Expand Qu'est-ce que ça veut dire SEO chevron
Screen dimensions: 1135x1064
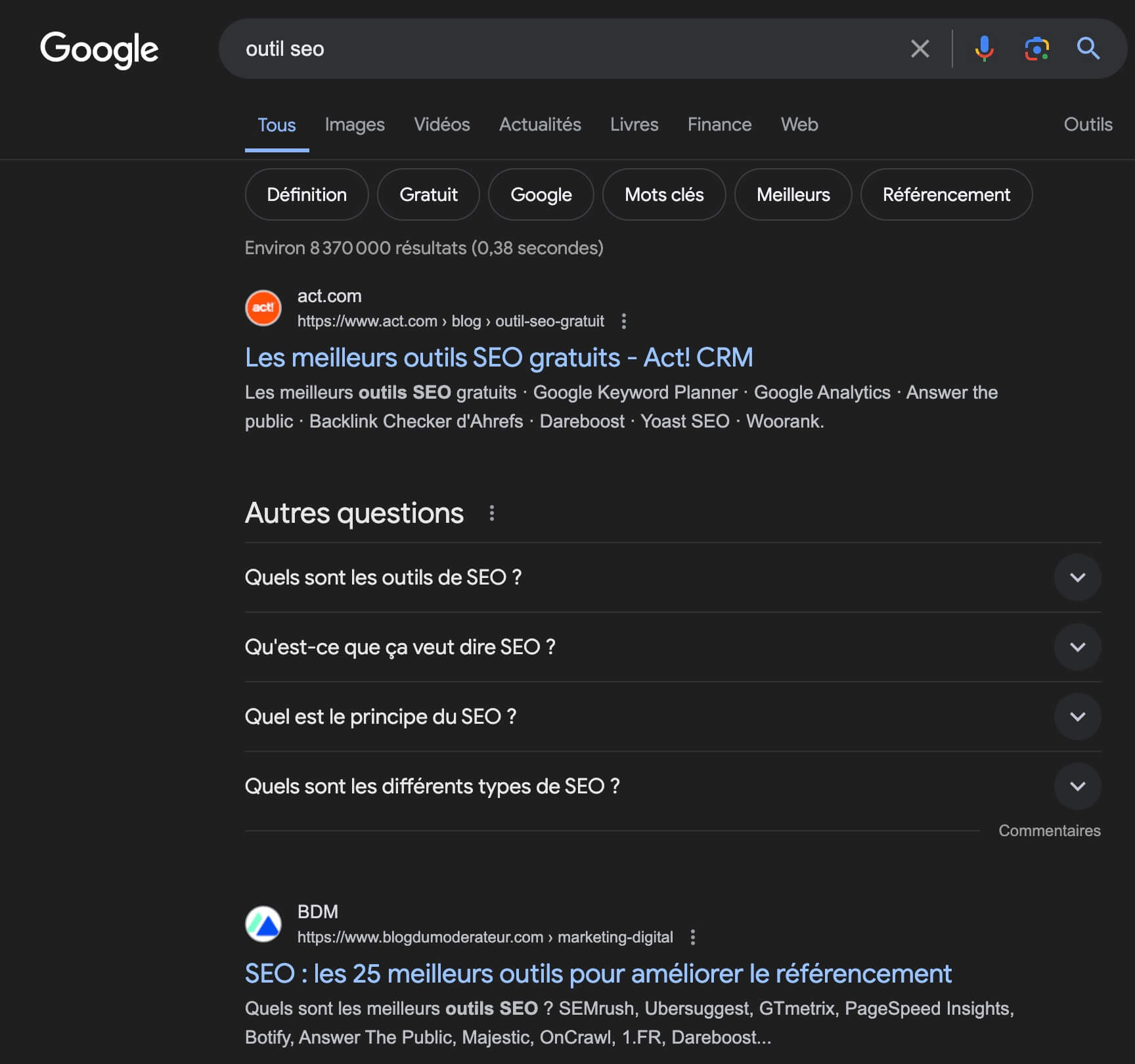[1077, 647]
